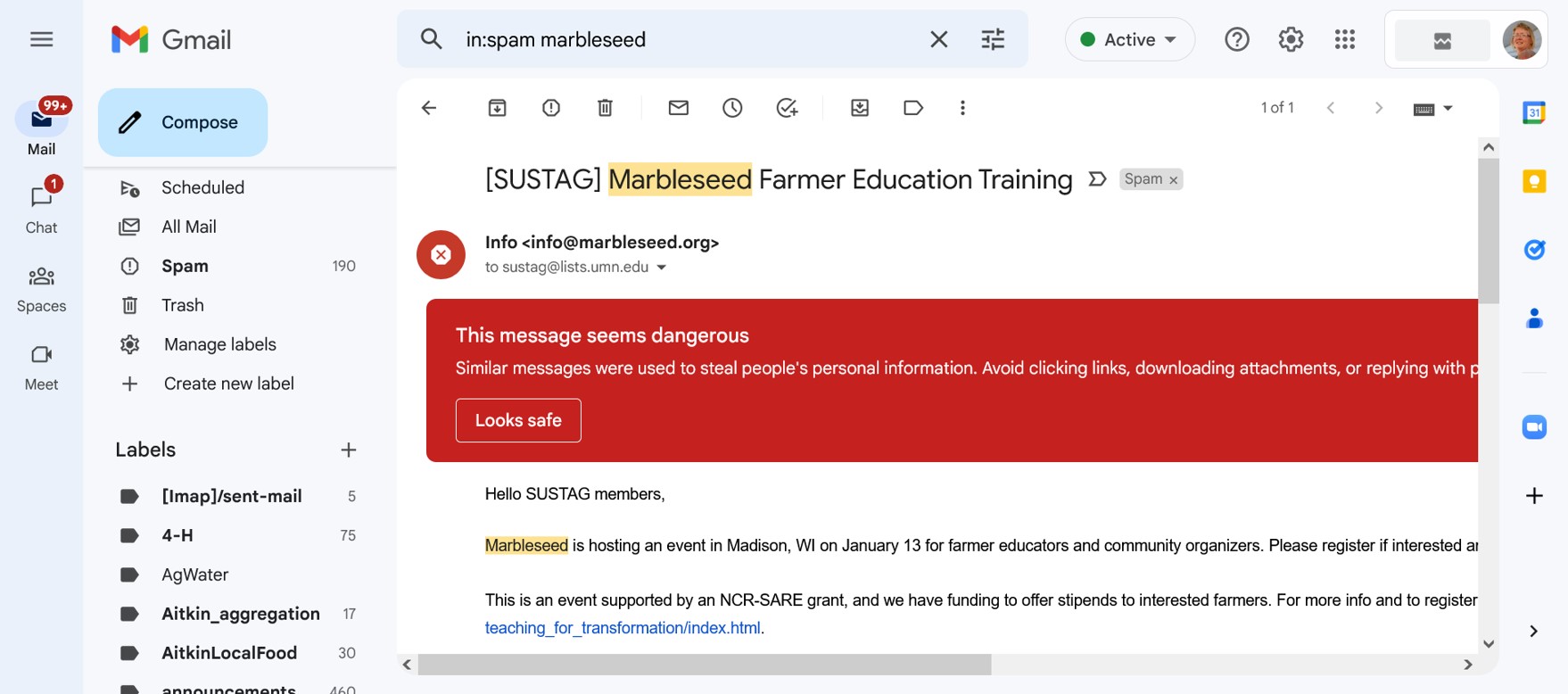Image resolution: width=1568 pixels, height=694 pixels.
Task: Open Google Keep side panel
Action: pos(1534,181)
